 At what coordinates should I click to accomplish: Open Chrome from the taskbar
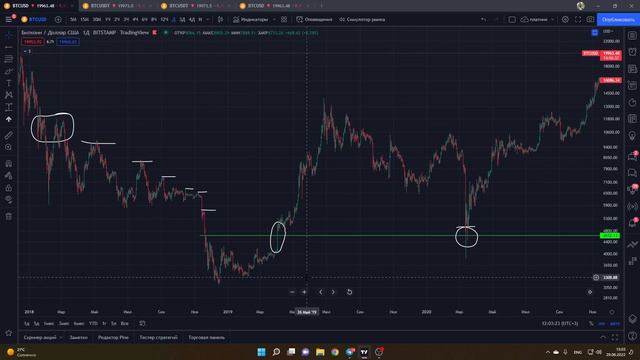[335, 352]
